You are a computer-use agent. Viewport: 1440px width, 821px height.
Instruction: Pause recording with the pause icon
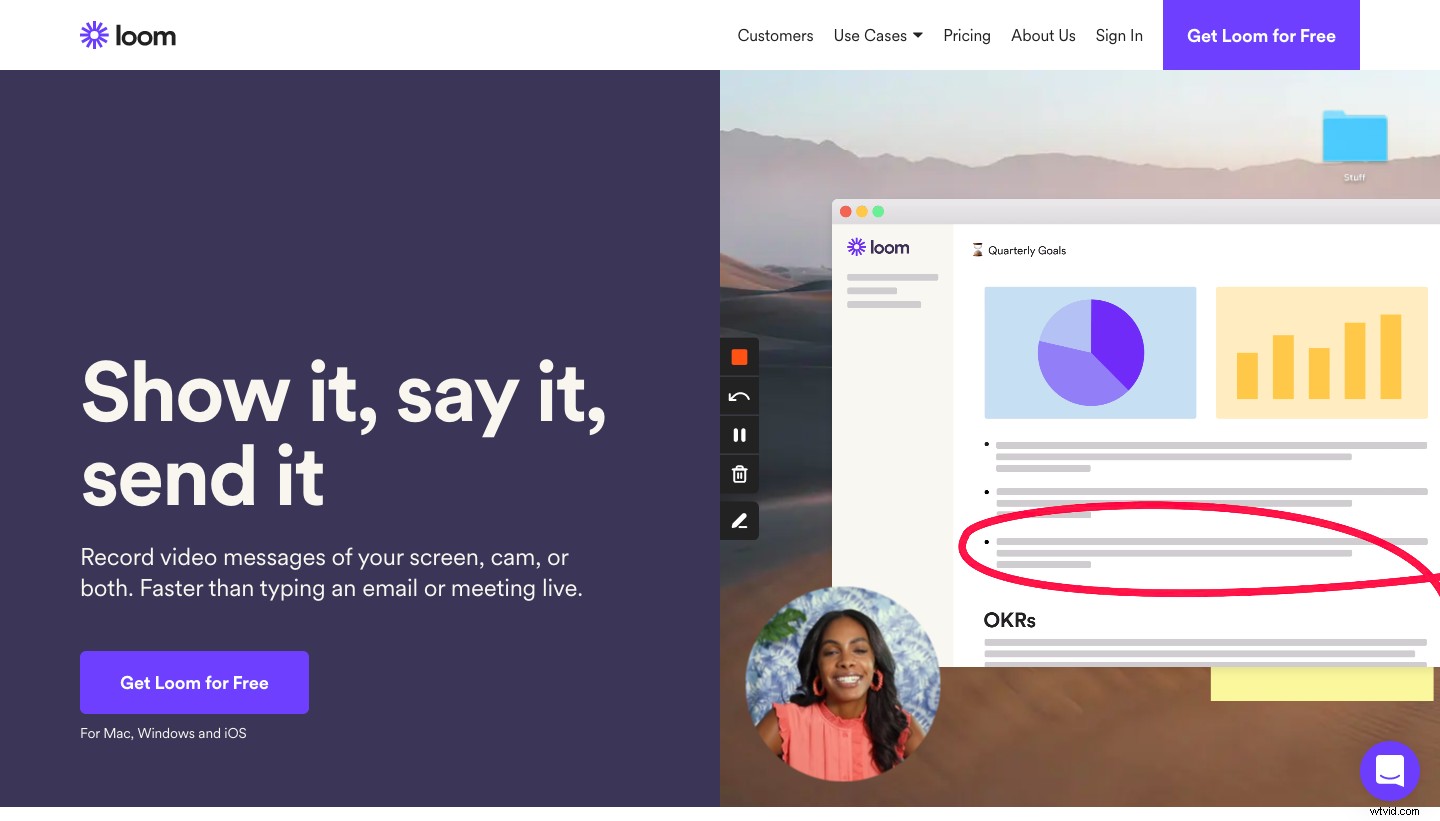(x=739, y=435)
